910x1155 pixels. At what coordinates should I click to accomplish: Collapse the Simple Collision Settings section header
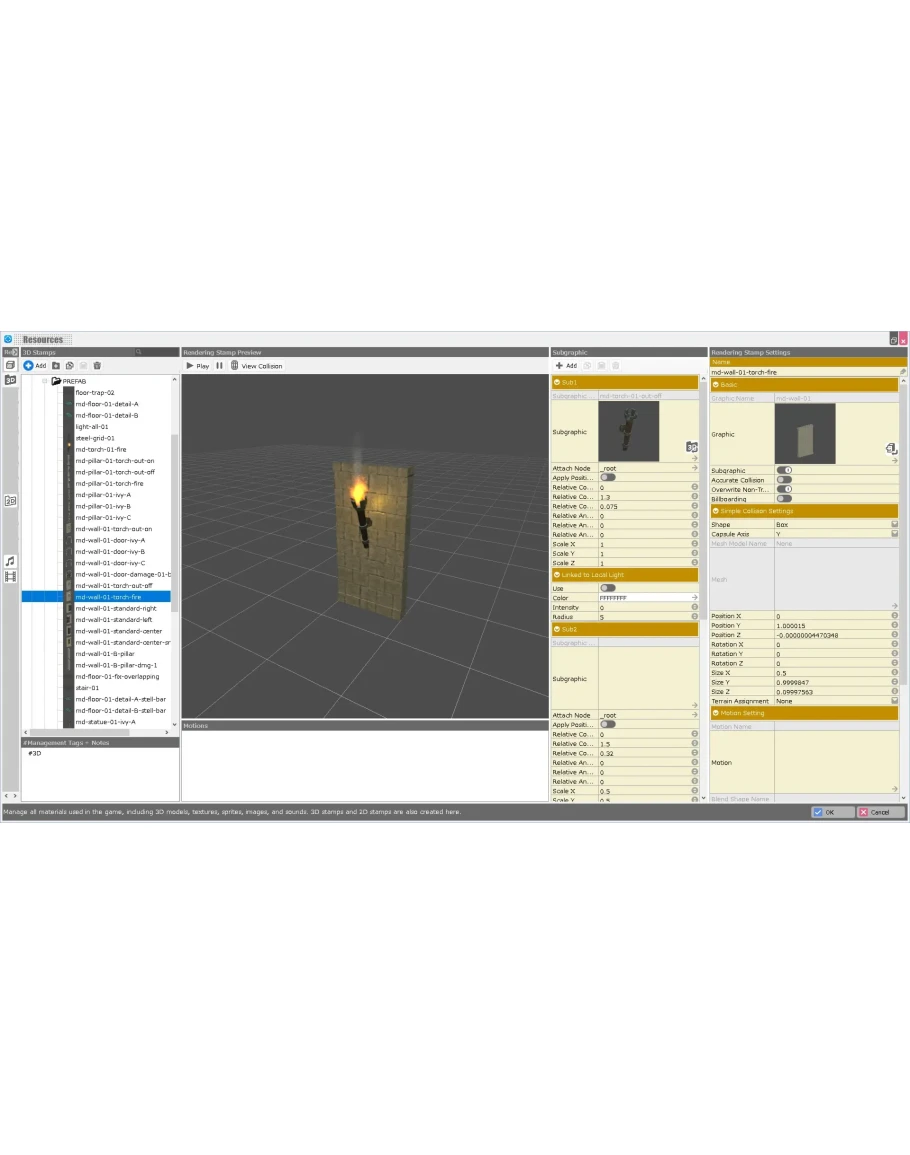click(x=716, y=511)
